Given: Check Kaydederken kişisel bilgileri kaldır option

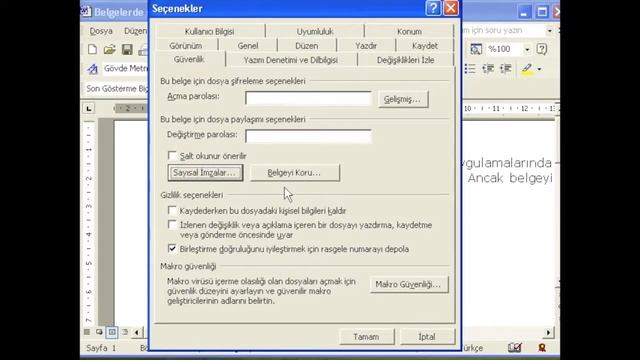Looking at the screenshot, I should coord(172,211).
